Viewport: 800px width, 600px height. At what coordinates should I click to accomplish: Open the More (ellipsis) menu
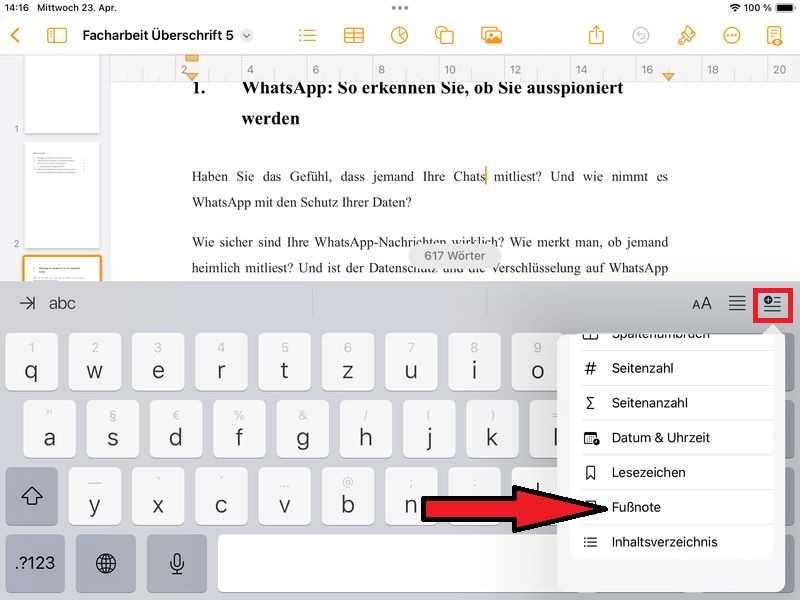731,35
